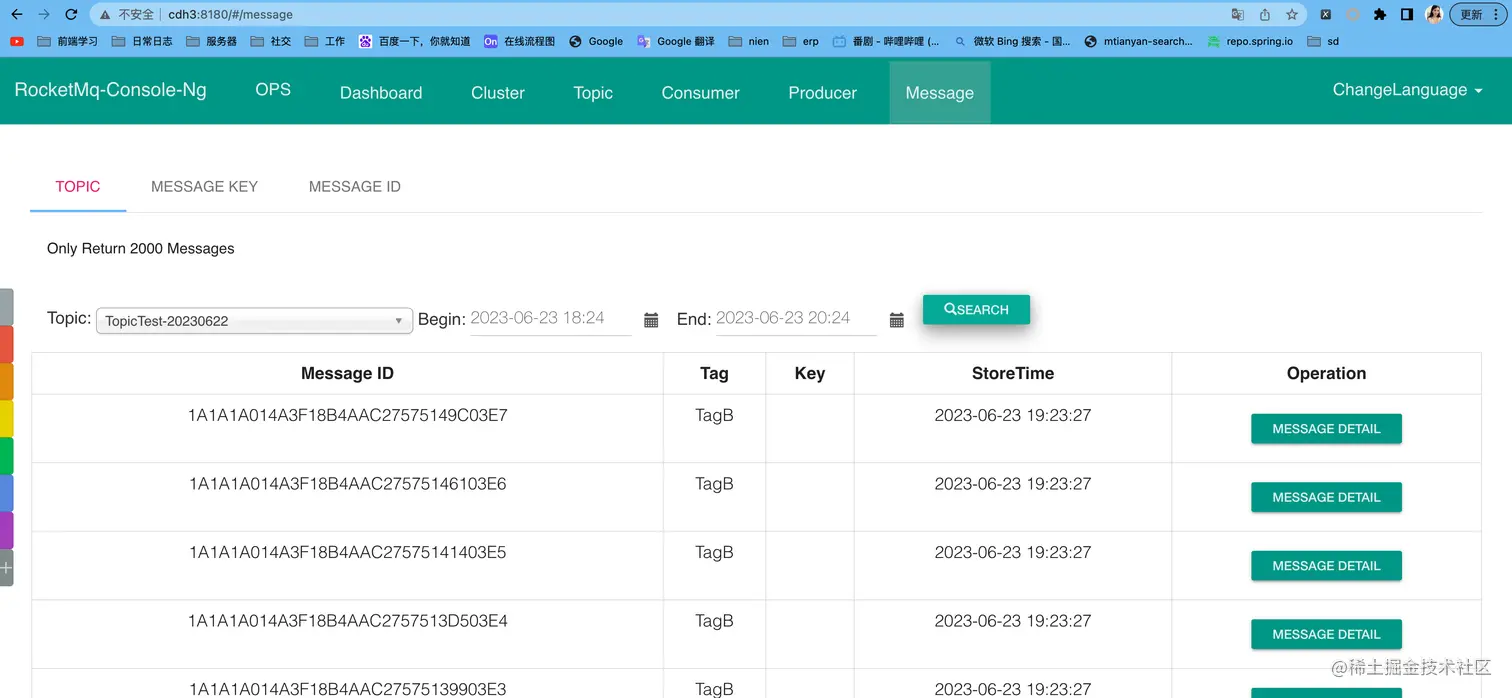Open the Google 翻译 bookmark
The width and height of the screenshot is (1512, 698).
click(x=676, y=42)
